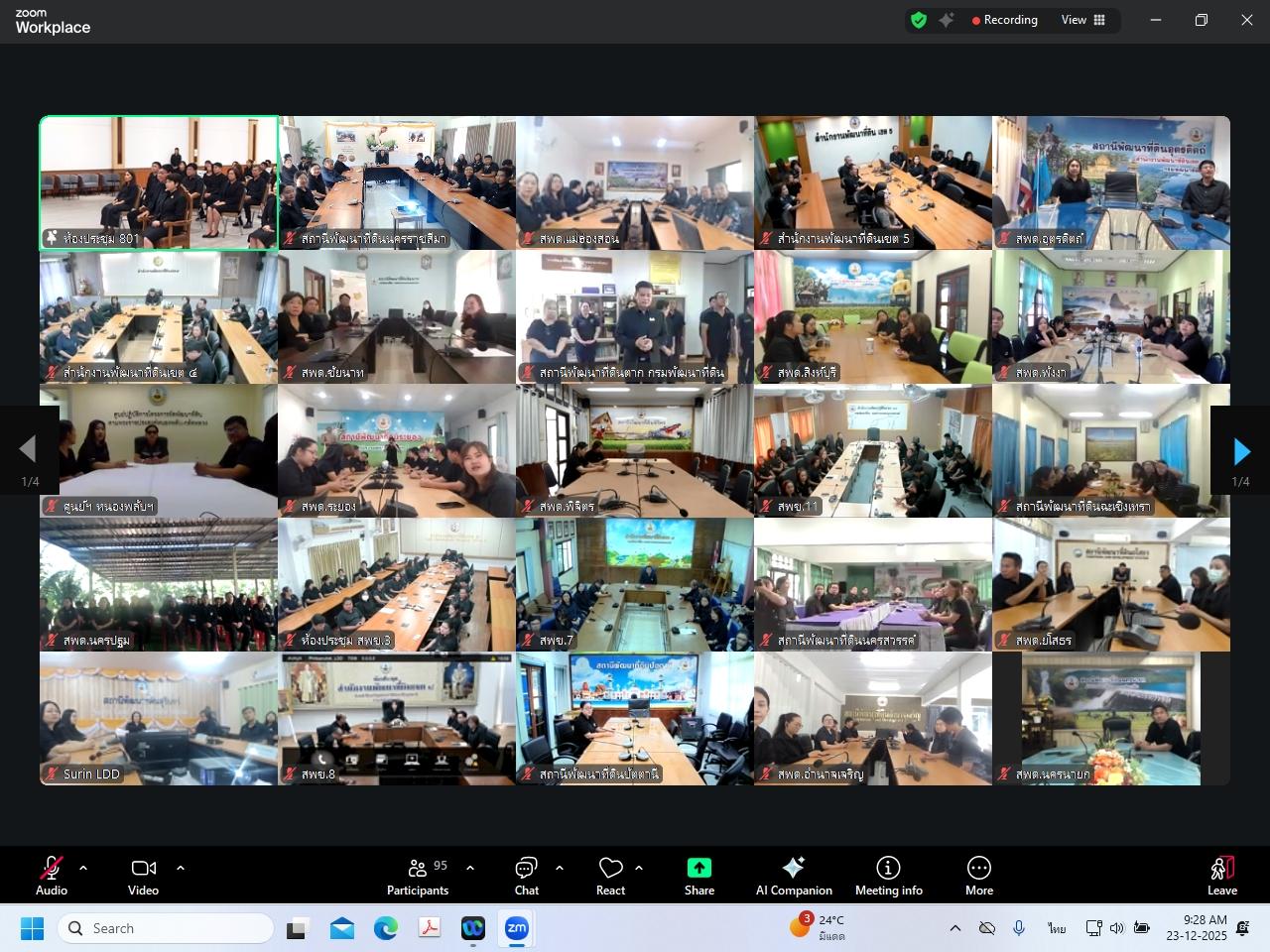Open the Participants panel
This screenshot has width=1270, height=952.
(x=418, y=875)
